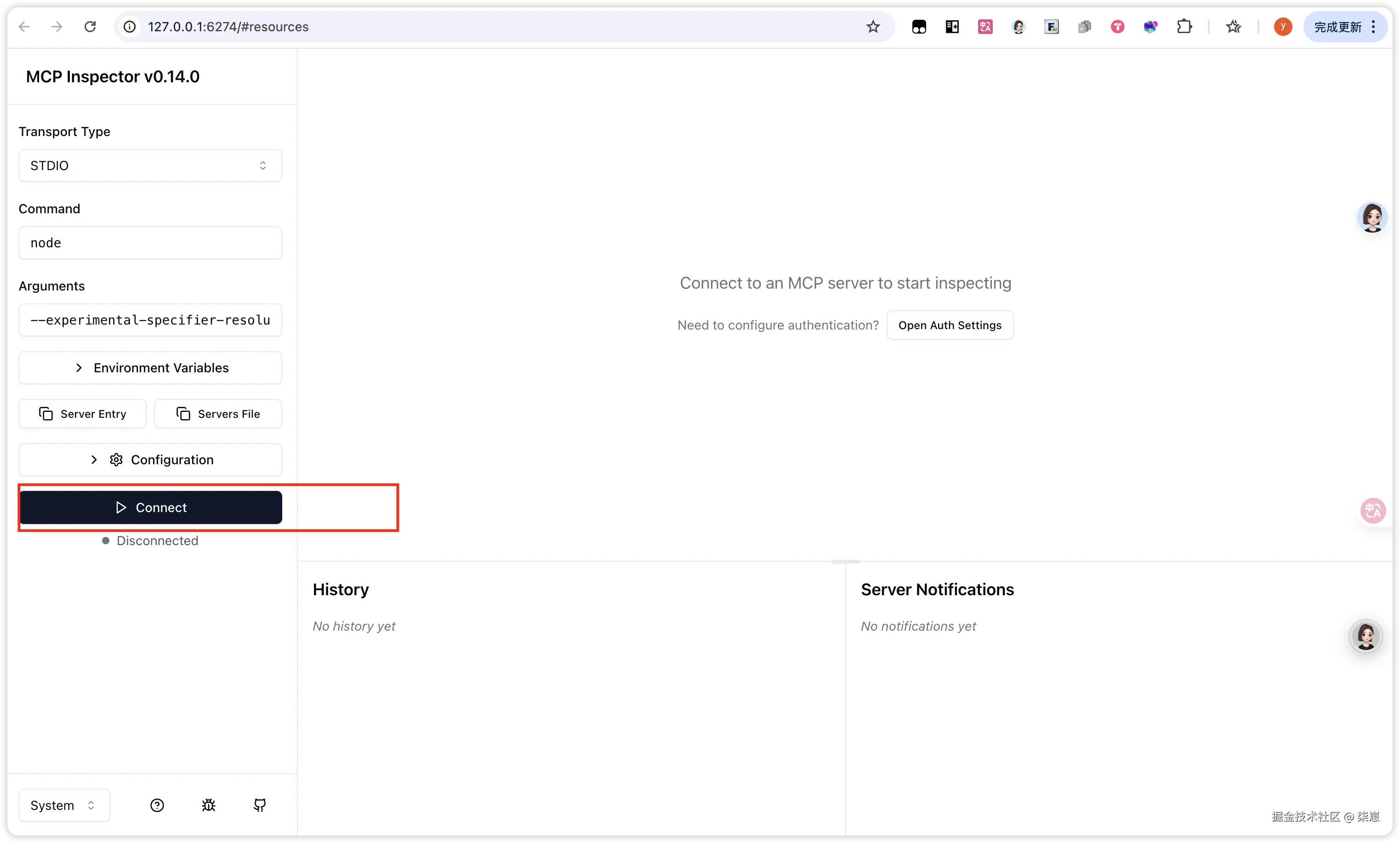Click the help question-mark icon
Image resolution: width=1400 pixels, height=843 pixels.
[157, 805]
